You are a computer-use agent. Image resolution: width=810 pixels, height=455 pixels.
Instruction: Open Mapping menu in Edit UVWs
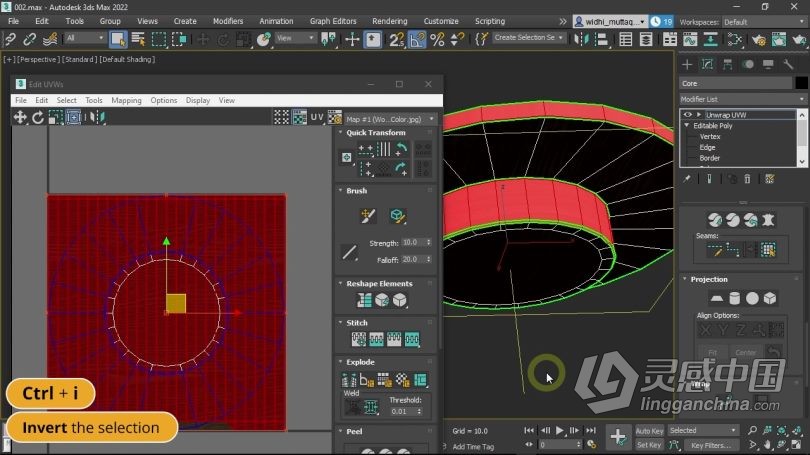126,100
